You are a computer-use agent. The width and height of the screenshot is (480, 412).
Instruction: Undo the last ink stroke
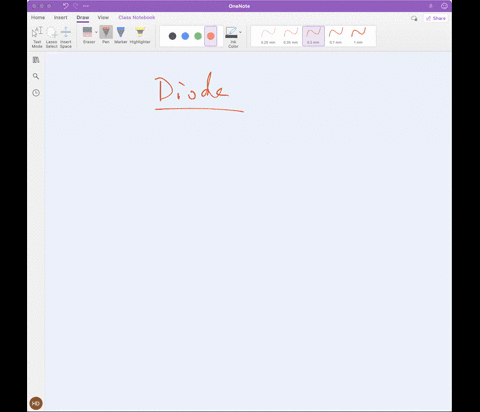[x=65, y=6]
